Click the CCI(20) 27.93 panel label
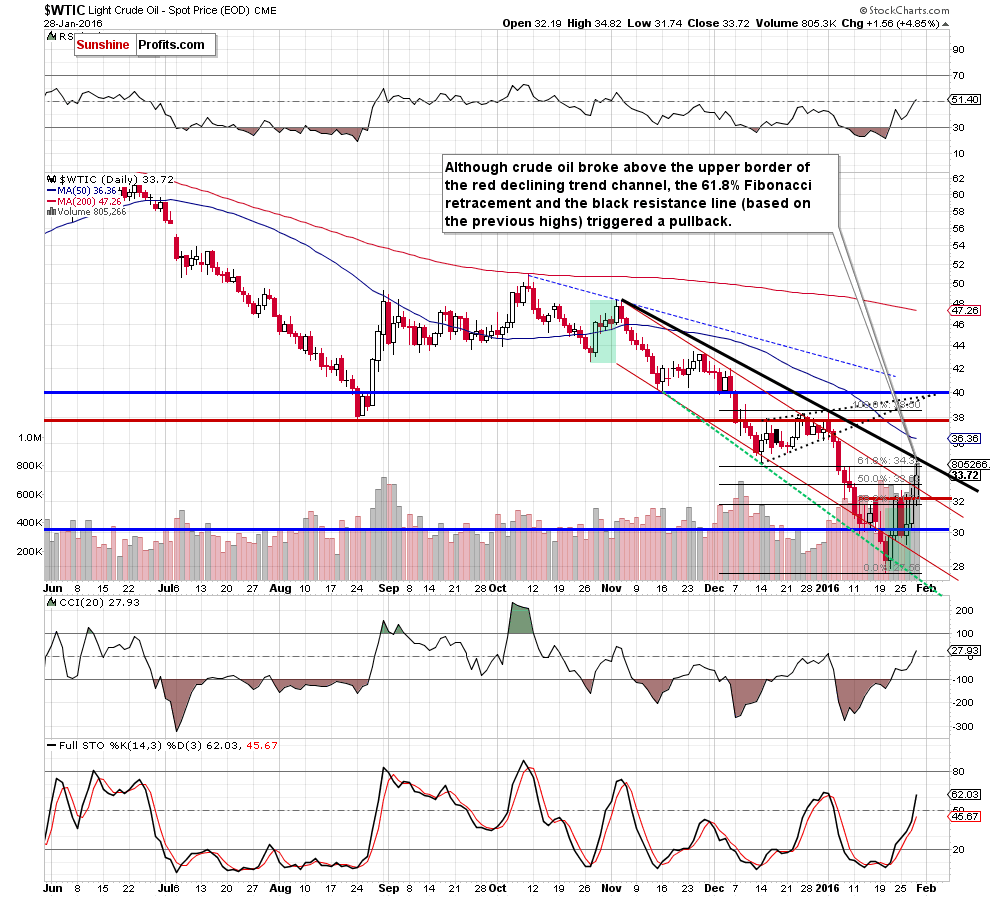This screenshot has width=990, height=897. point(99,602)
